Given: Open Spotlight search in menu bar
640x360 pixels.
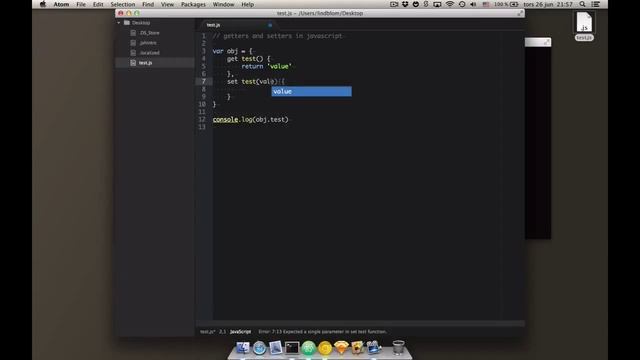Looking at the screenshot, I should (x=582, y=4).
